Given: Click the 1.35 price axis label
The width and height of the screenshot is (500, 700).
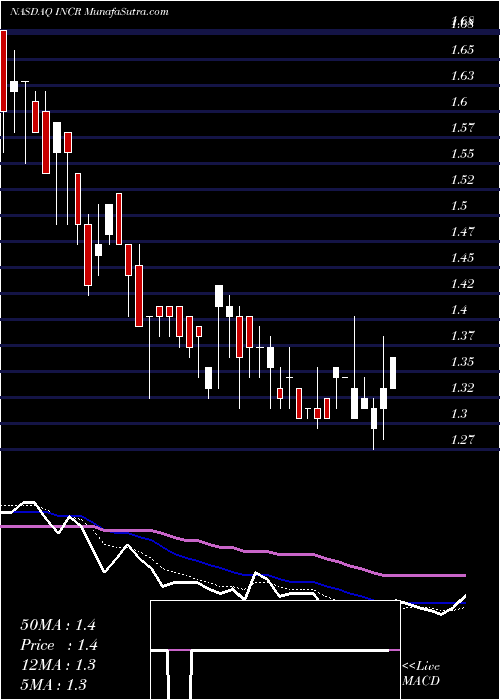Looking at the screenshot, I should [462, 362].
